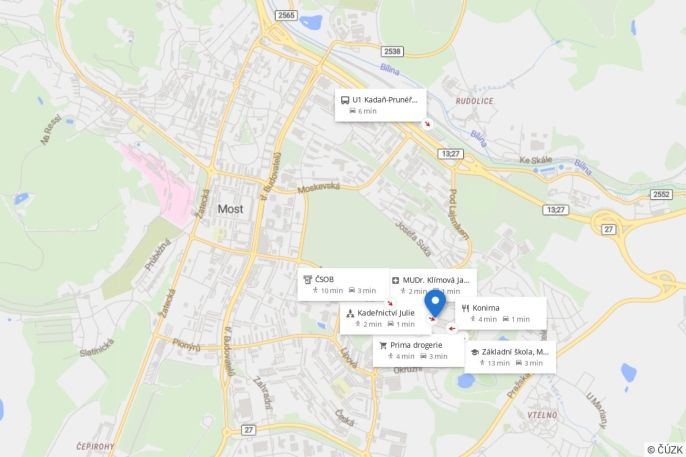Open the ČSOB point of interest card

click(x=343, y=285)
